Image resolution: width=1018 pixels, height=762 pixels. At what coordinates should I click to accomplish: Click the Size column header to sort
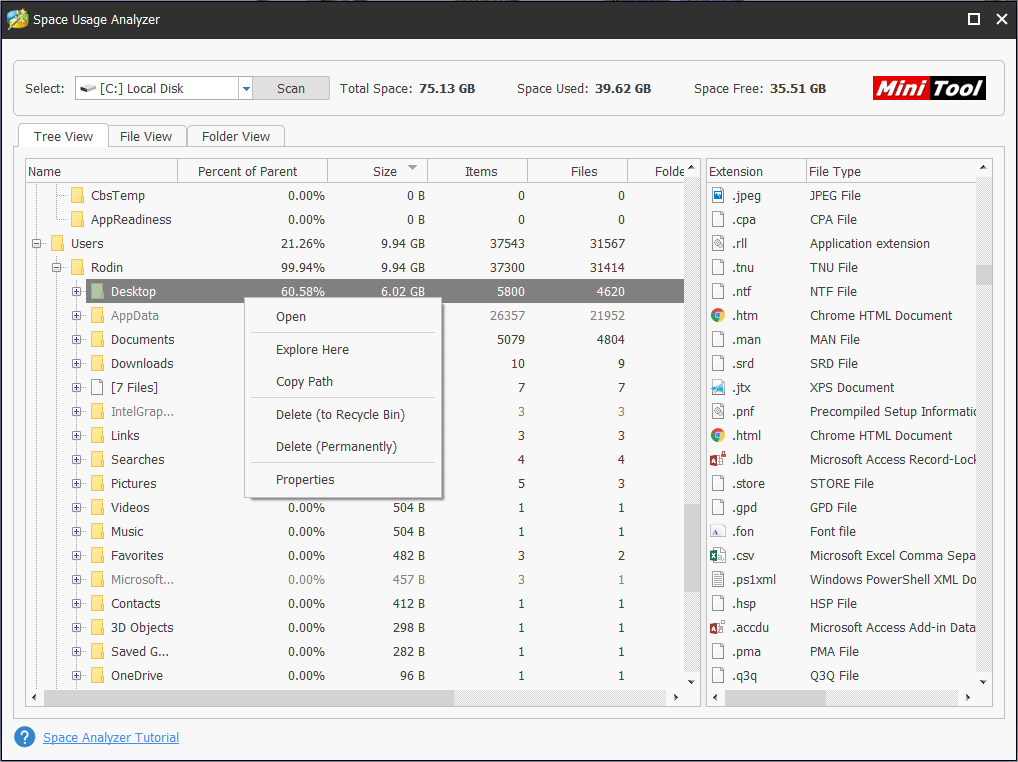(384, 171)
